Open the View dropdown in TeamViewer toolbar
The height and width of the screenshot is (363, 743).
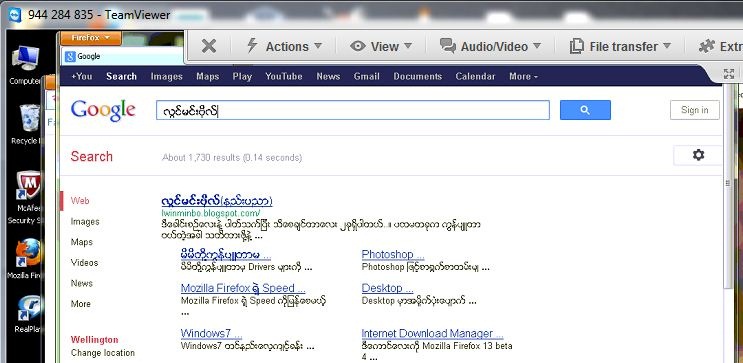(x=381, y=46)
